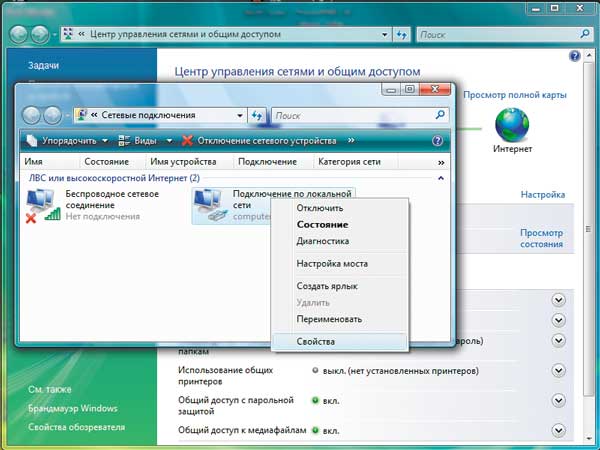Click the red X disable network device icon
This screenshot has height=450, width=600.
(x=187, y=141)
